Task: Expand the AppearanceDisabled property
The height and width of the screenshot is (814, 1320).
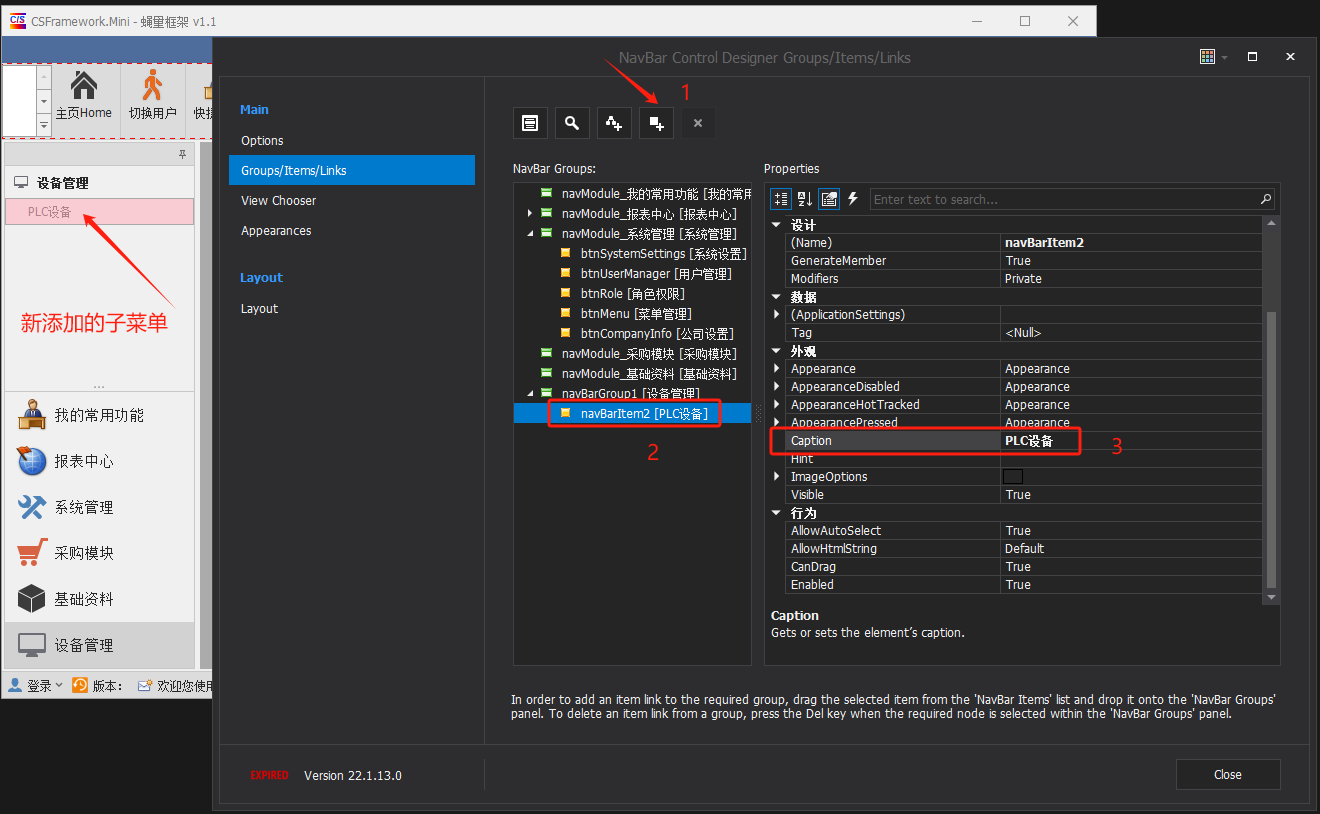Action: pos(777,387)
